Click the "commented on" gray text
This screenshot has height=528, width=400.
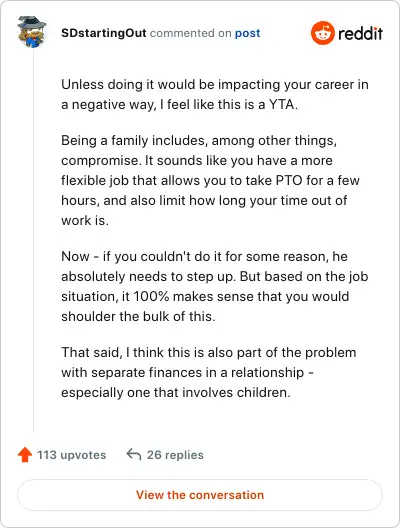(191, 33)
